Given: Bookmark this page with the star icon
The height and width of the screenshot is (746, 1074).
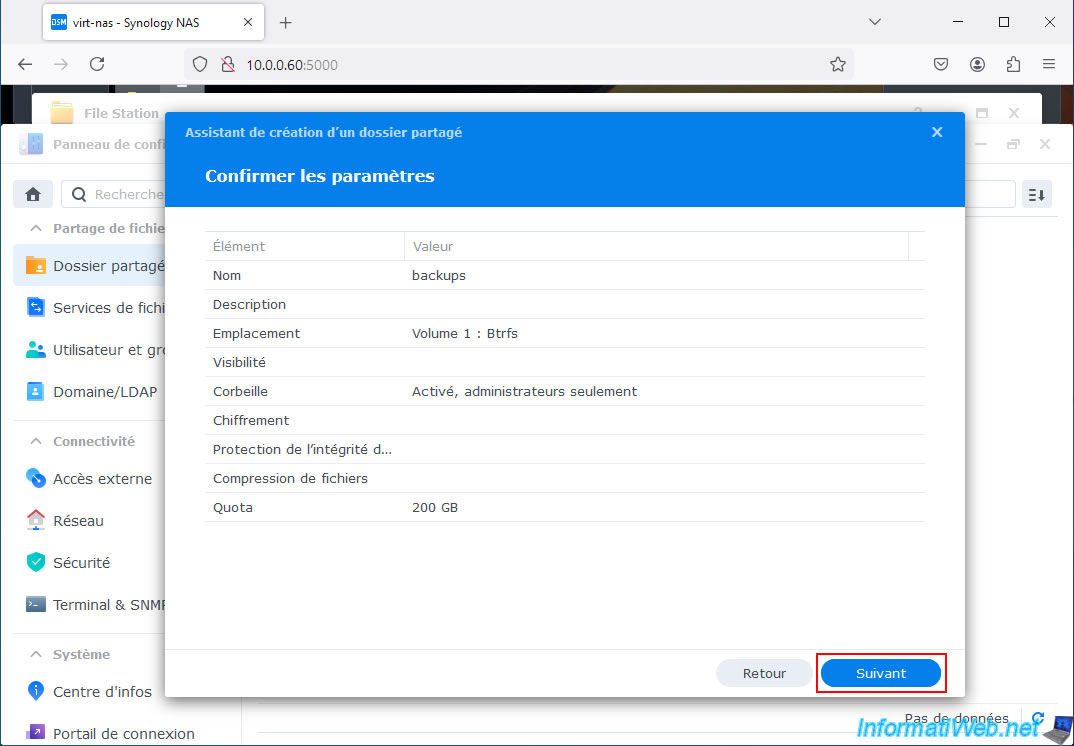Looking at the screenshot, I should (838, 64).
